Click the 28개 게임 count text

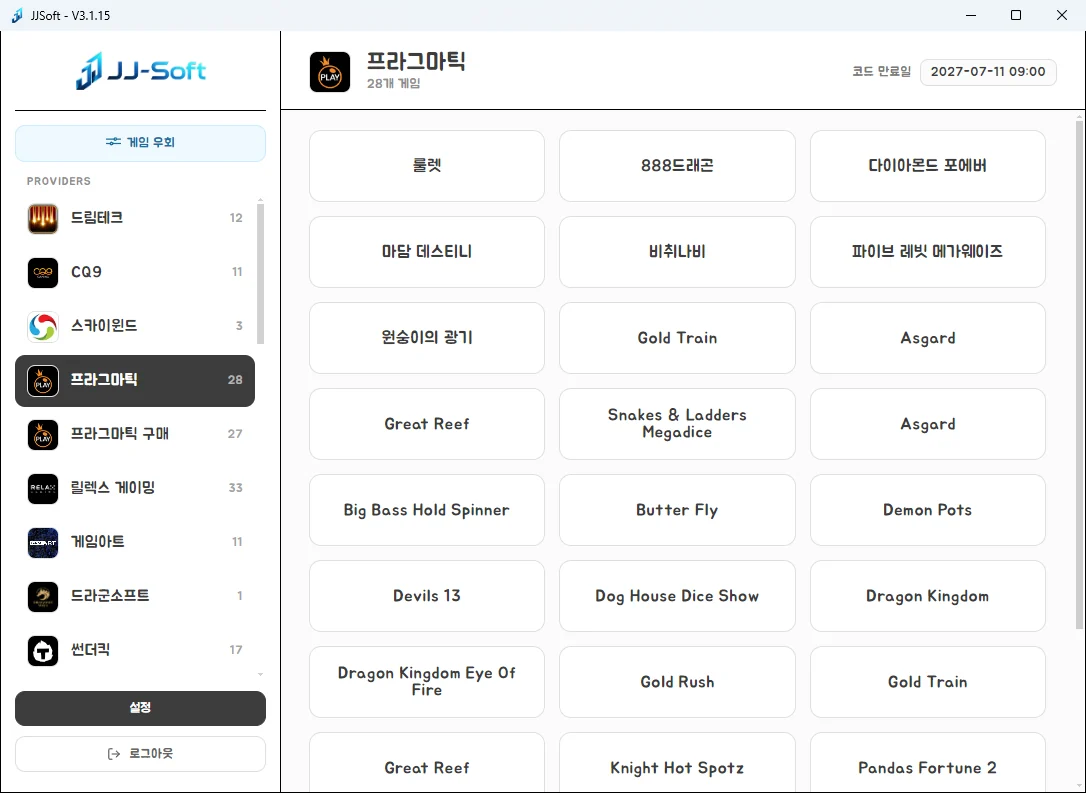click(393, 84)
